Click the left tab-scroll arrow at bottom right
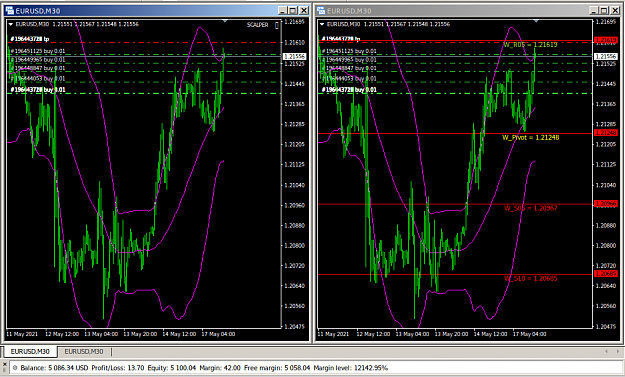Viewport: 625px width, 377px height. (607, 351)
